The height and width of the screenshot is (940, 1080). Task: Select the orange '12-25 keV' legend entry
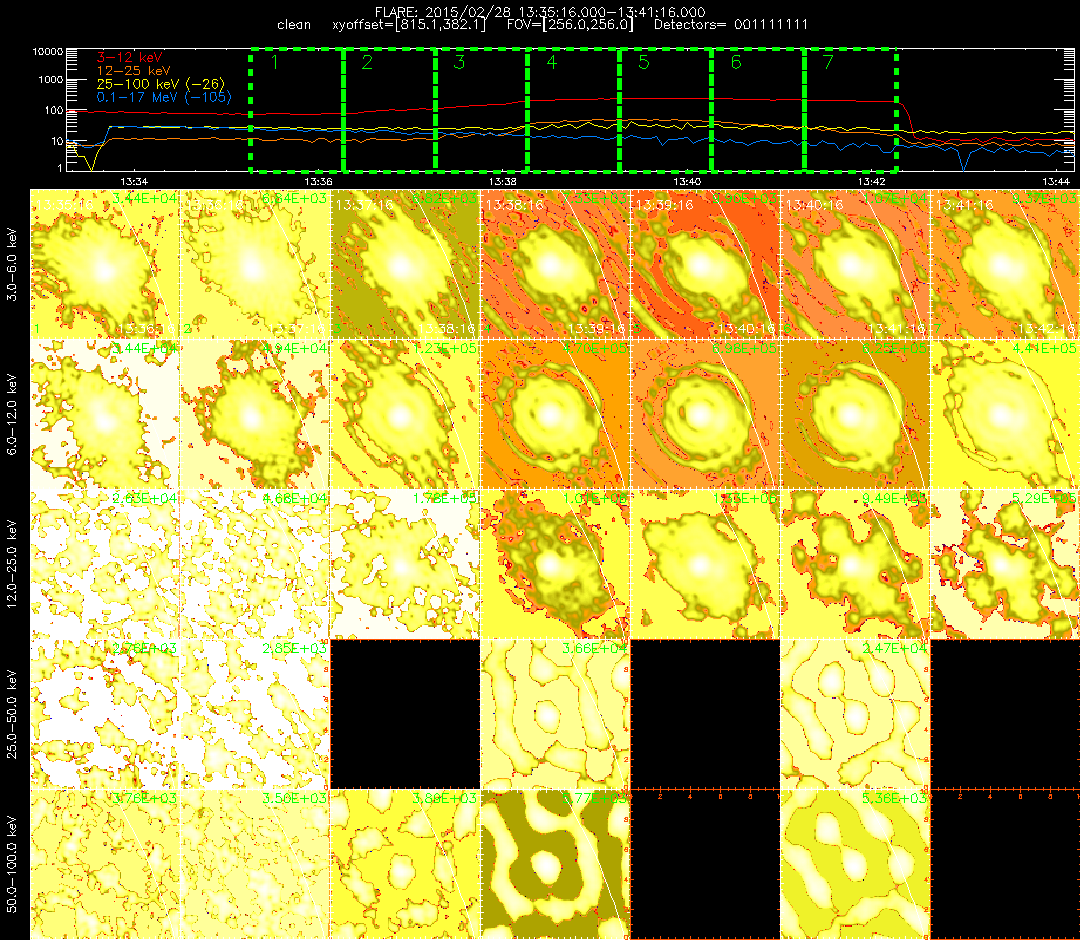133,70
